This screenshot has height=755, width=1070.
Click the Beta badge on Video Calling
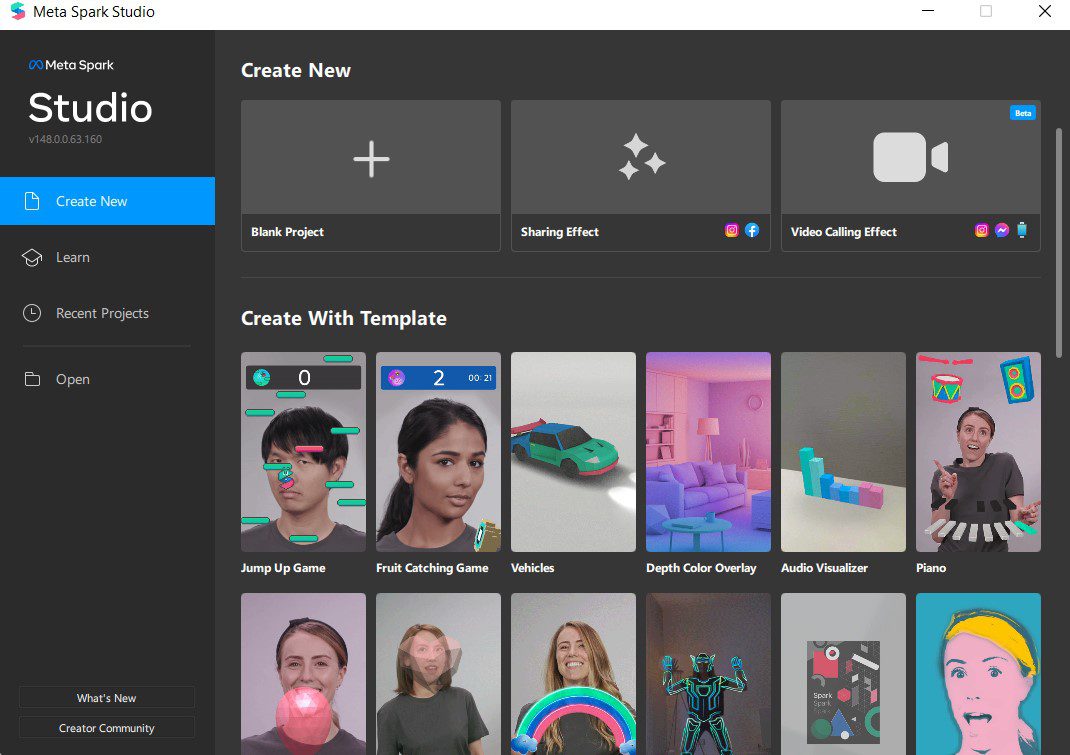click(x=1023, y=113)
